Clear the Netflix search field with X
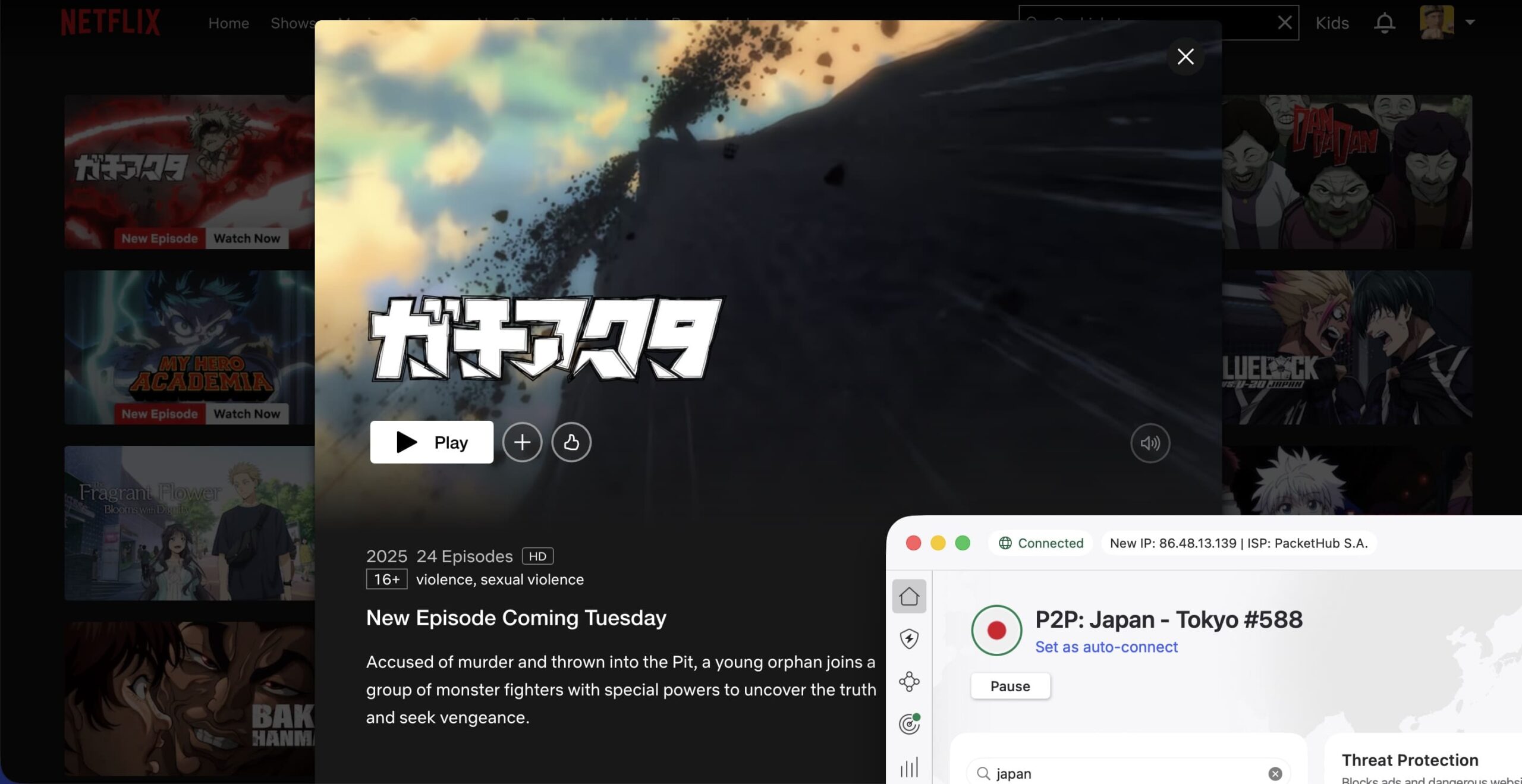Image resolution: width=1522 pixels, height=784 pixels. point(1284,23)
